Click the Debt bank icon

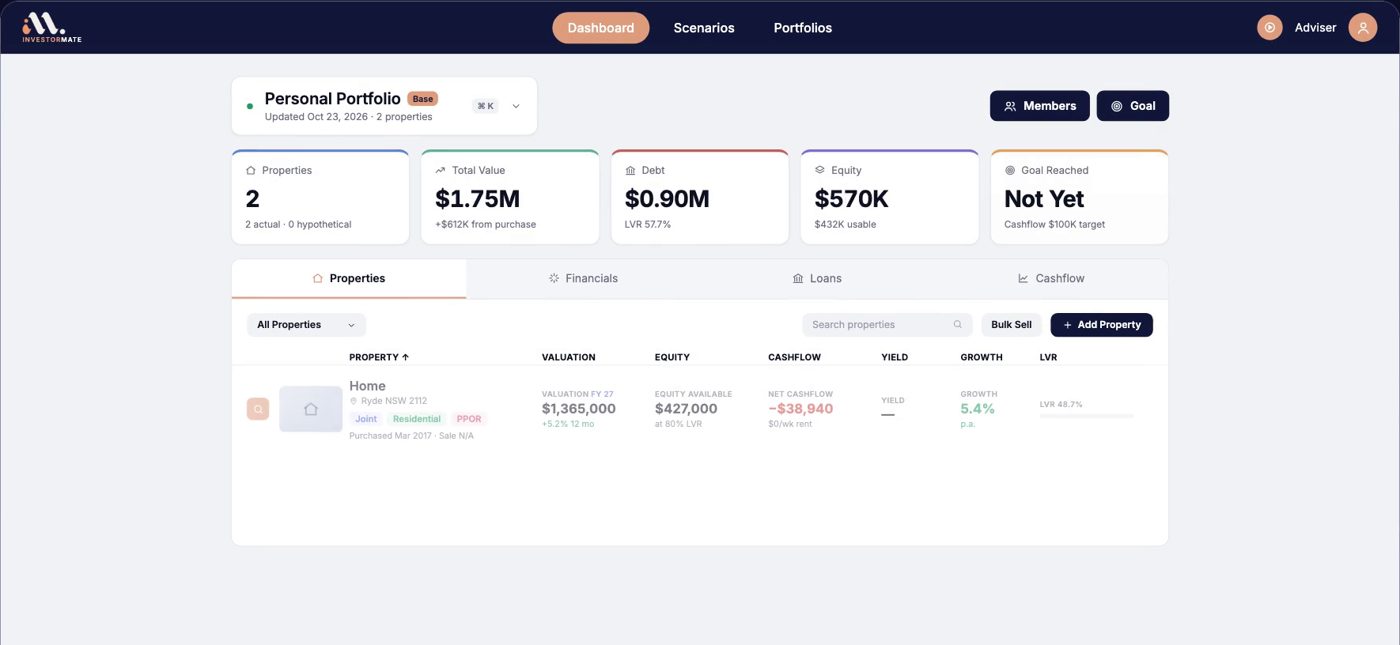(x=630, y=170)
